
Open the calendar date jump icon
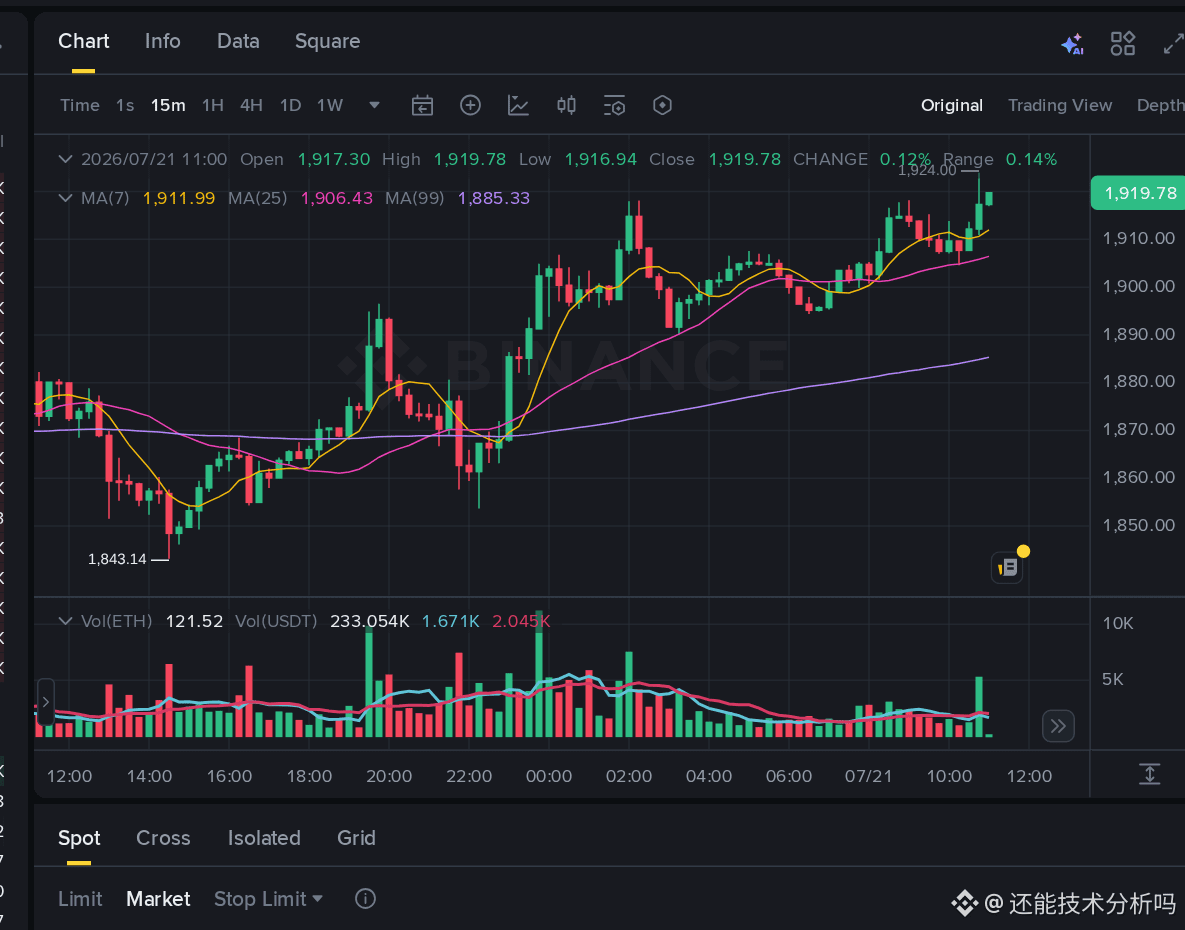pyautogui.click(x=422, y=105)
